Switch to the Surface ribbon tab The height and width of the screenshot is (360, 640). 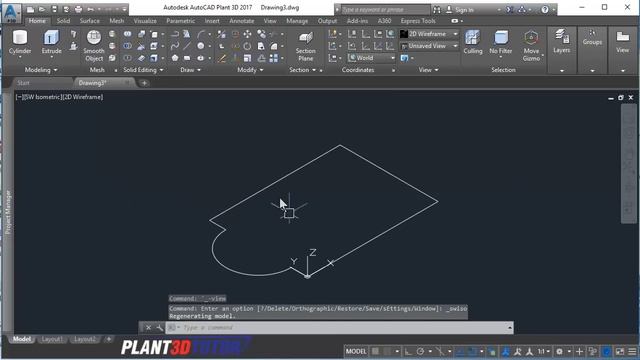89,21
